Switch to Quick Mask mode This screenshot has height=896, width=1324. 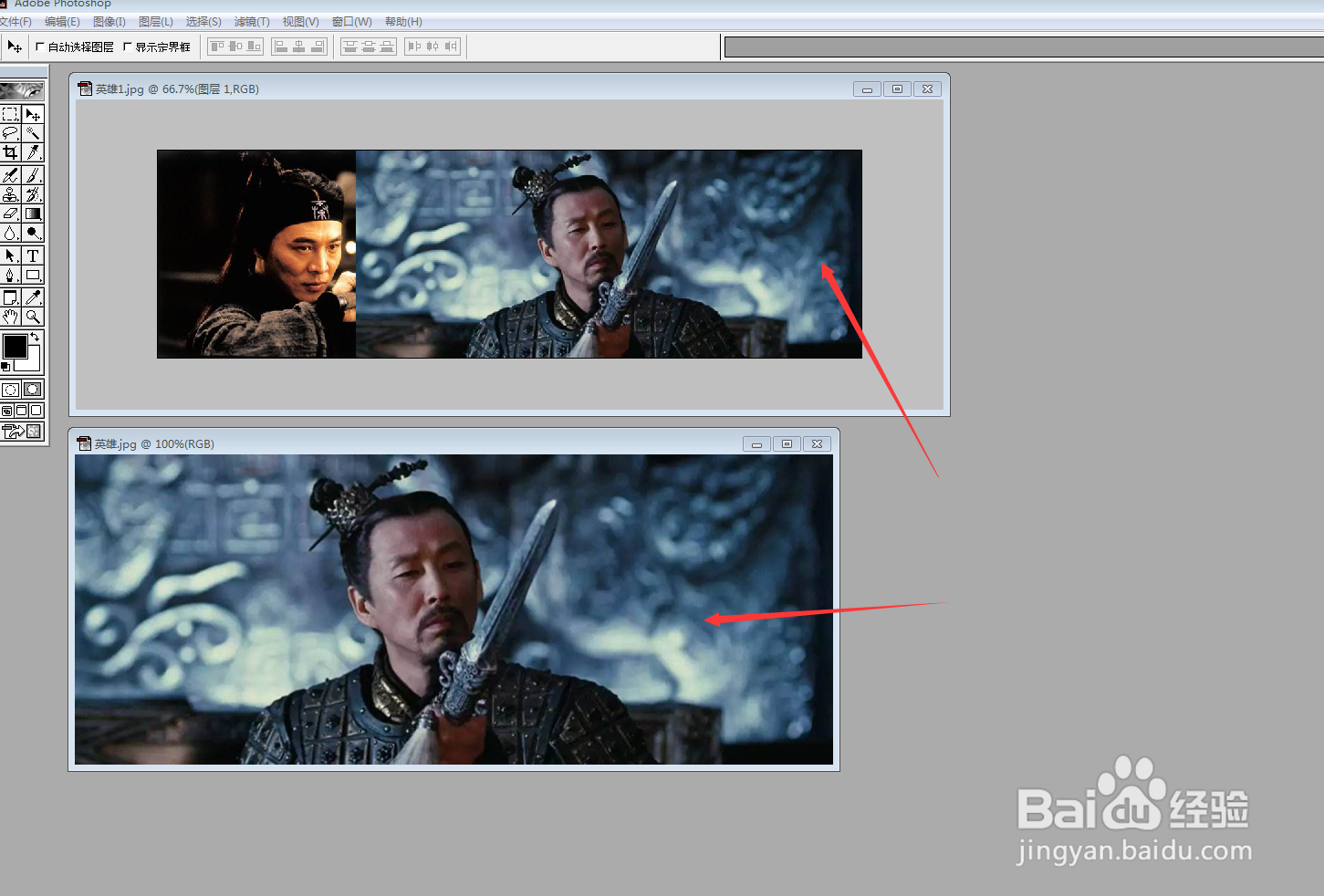click(x=33, y=390)
